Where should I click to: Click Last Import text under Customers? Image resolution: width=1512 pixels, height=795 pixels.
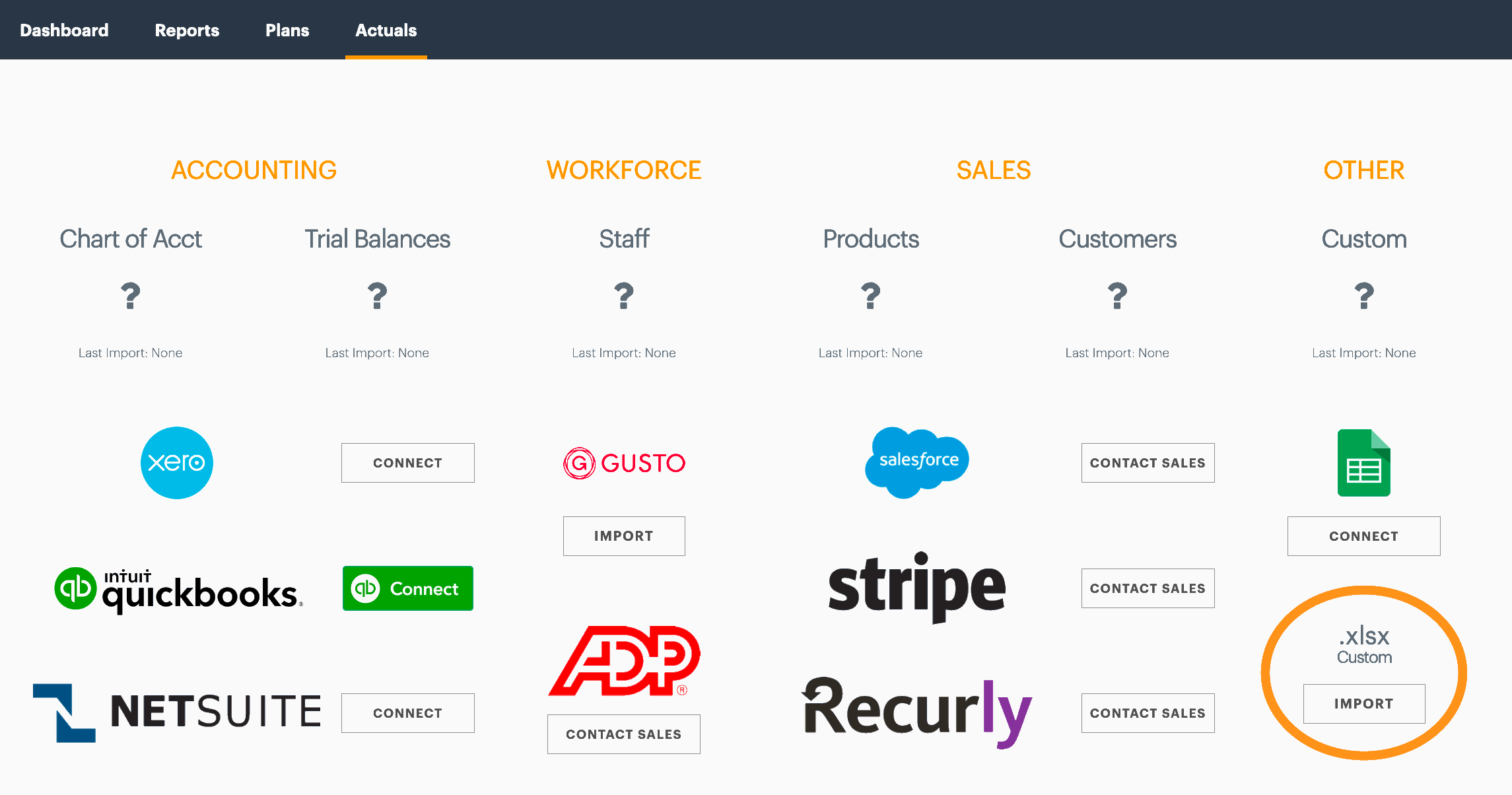(x=1117, y=353)
